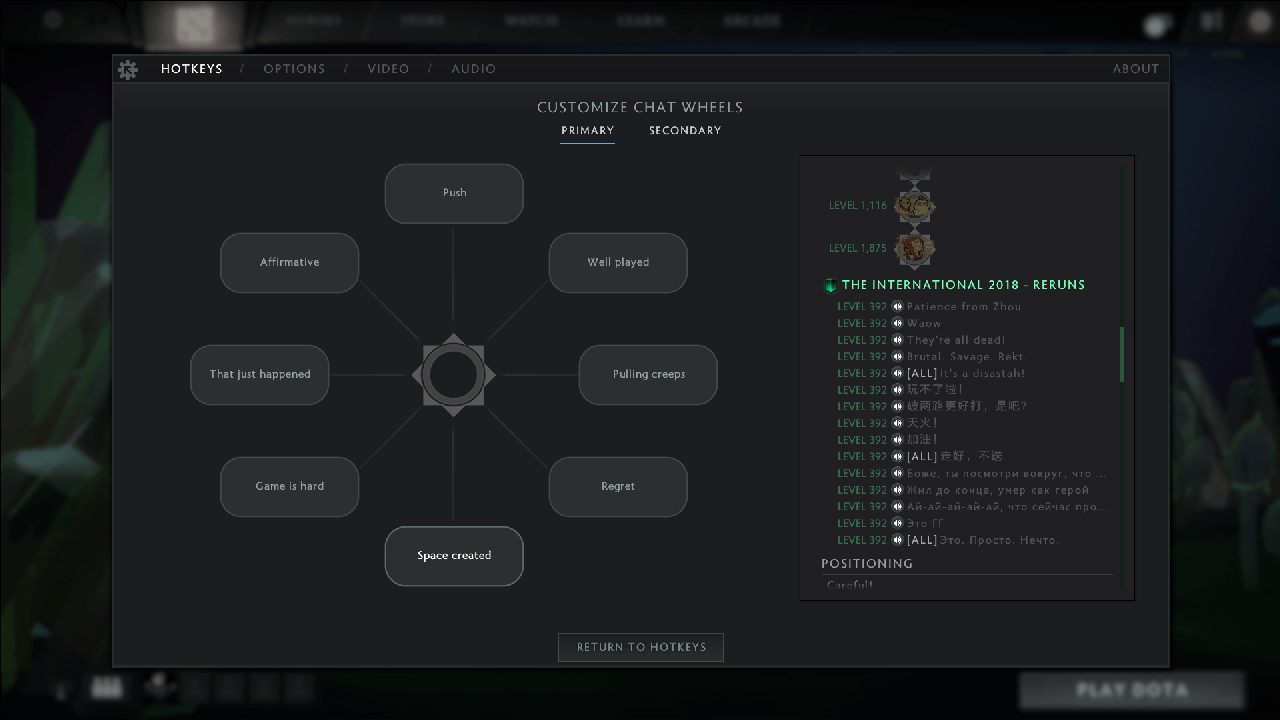The height and width of the screenshot is (720, 1280).
Task: Click speaker icon for Brutal. Savage. Rekt.
Action: coord(897,357)
